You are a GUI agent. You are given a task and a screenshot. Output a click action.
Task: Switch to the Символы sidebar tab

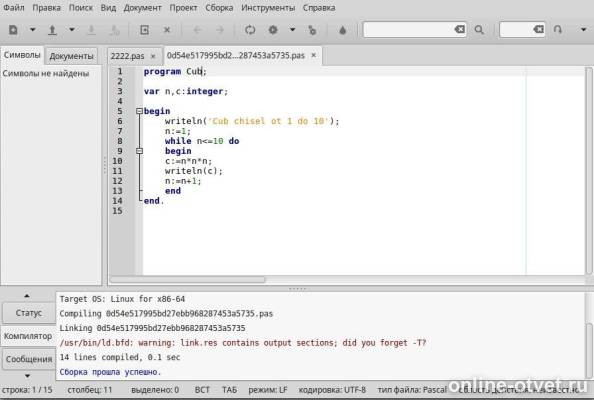[22, 55]
